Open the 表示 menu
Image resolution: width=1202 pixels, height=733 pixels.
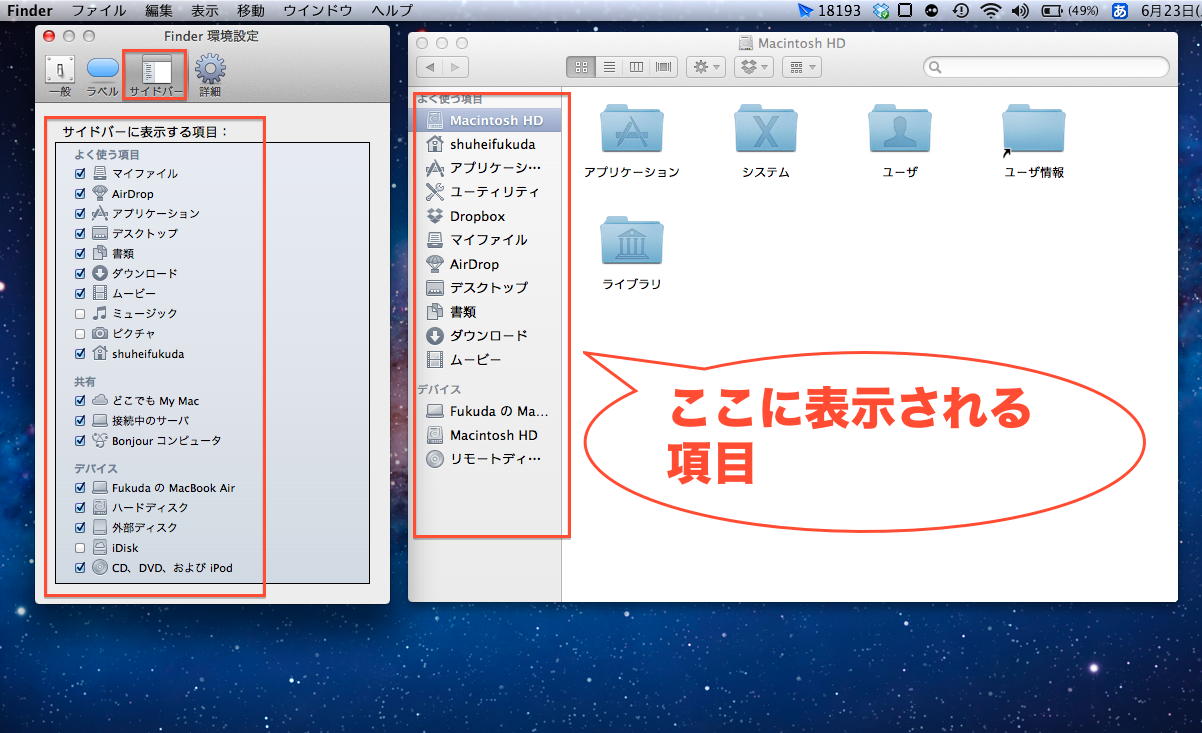click(204, 10)
